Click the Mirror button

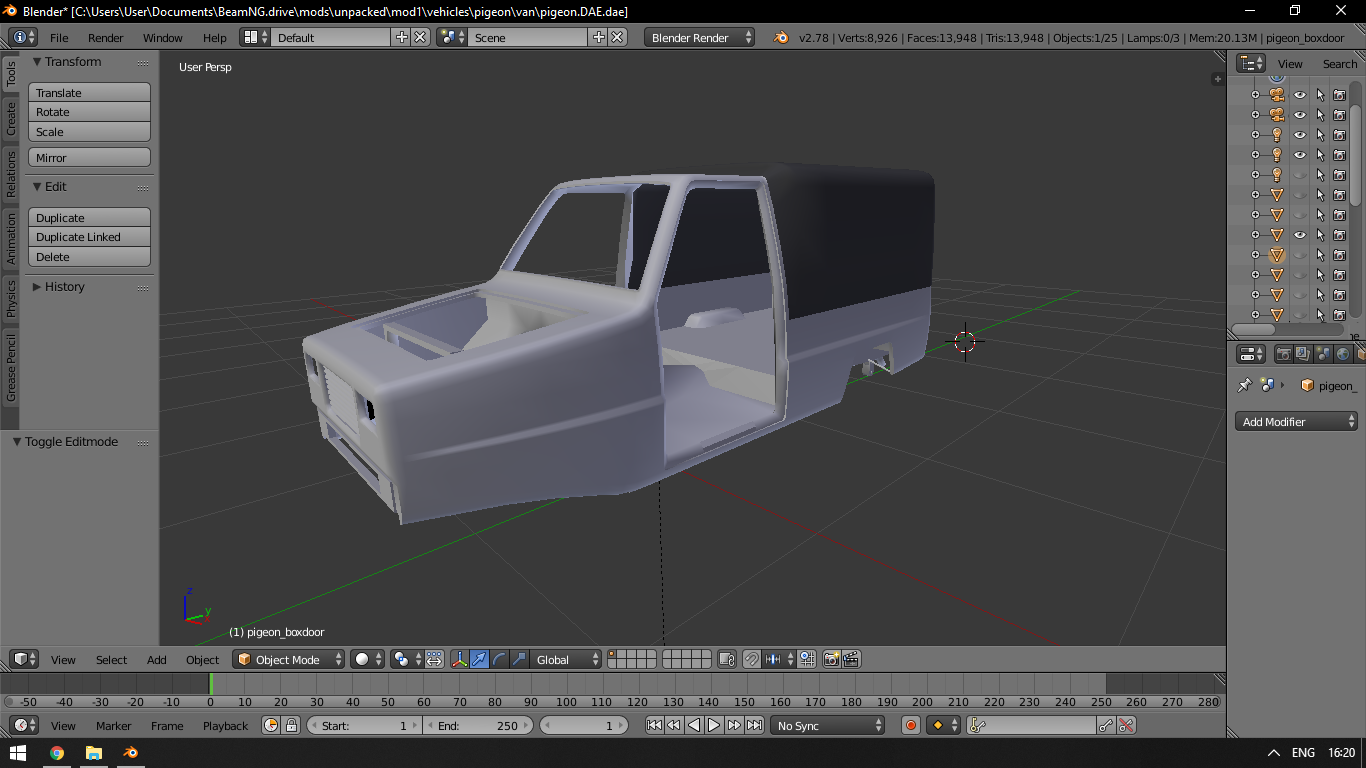coord(89,157)
